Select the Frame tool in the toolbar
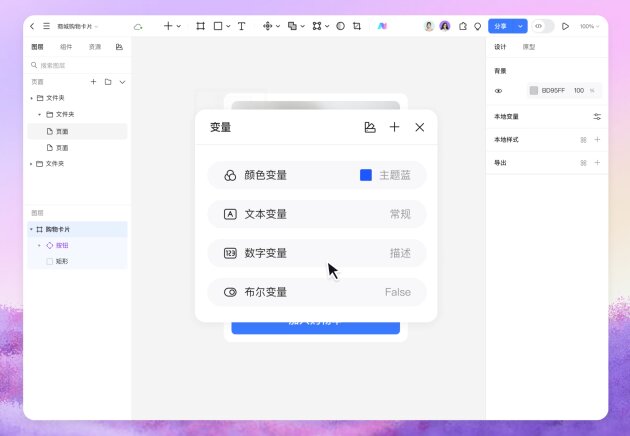Viewport: 630px width, 436px height. (200, 26)
